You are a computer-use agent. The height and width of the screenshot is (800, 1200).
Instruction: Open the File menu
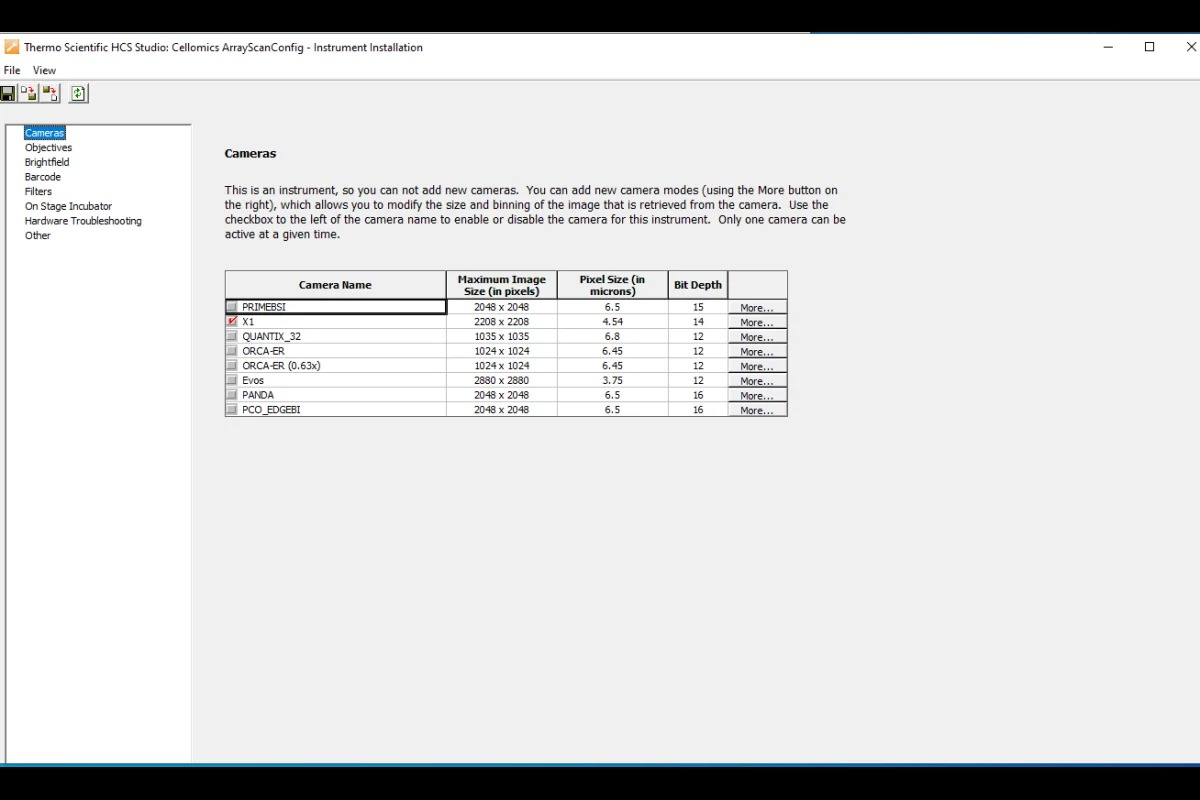pos(12,71)
